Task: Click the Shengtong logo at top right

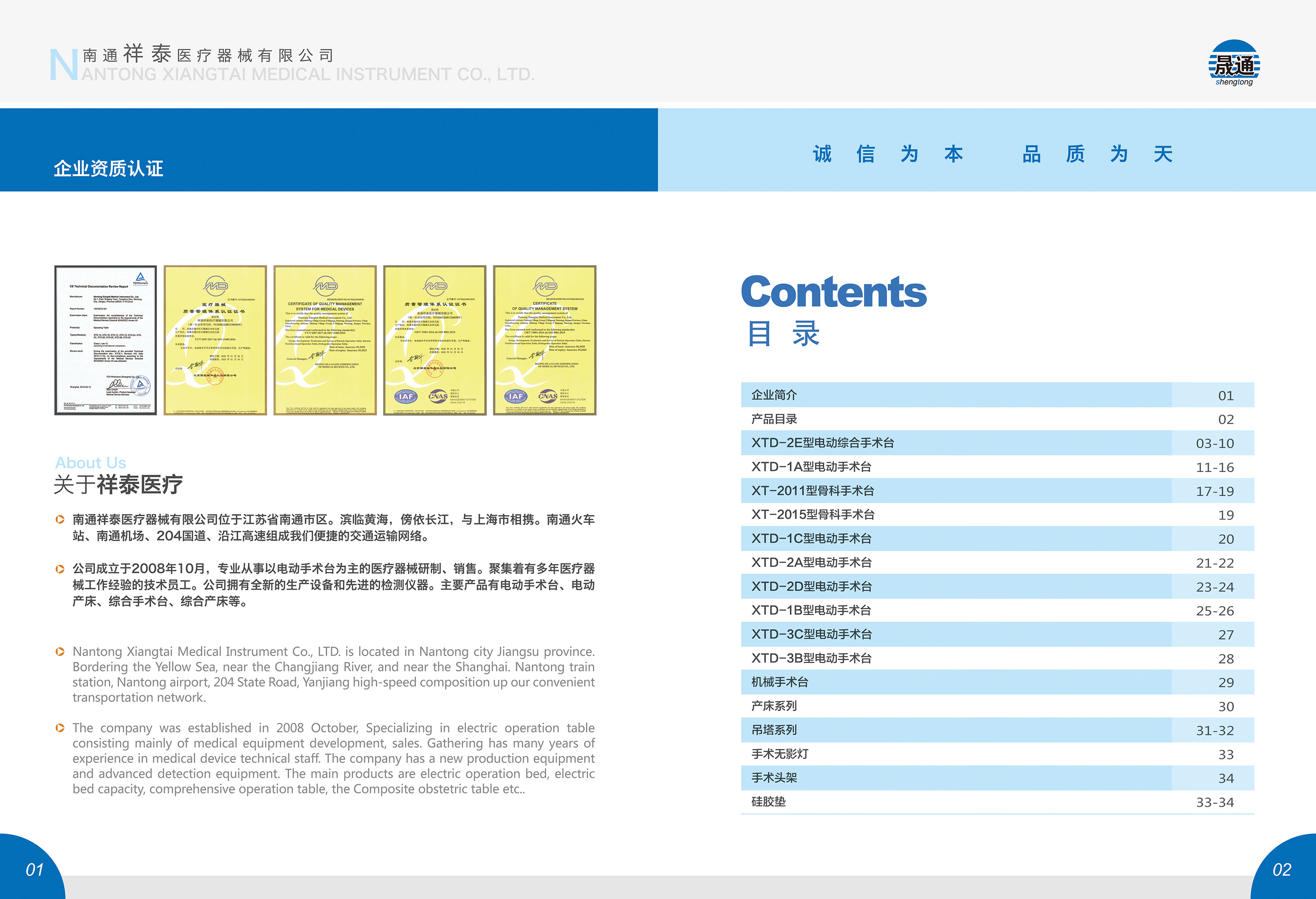Action: tap(1234, 63)
